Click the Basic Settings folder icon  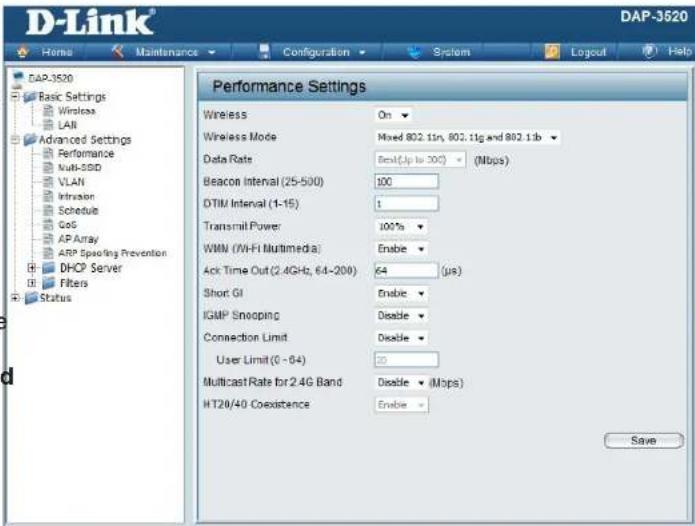(x=30, y=97)
